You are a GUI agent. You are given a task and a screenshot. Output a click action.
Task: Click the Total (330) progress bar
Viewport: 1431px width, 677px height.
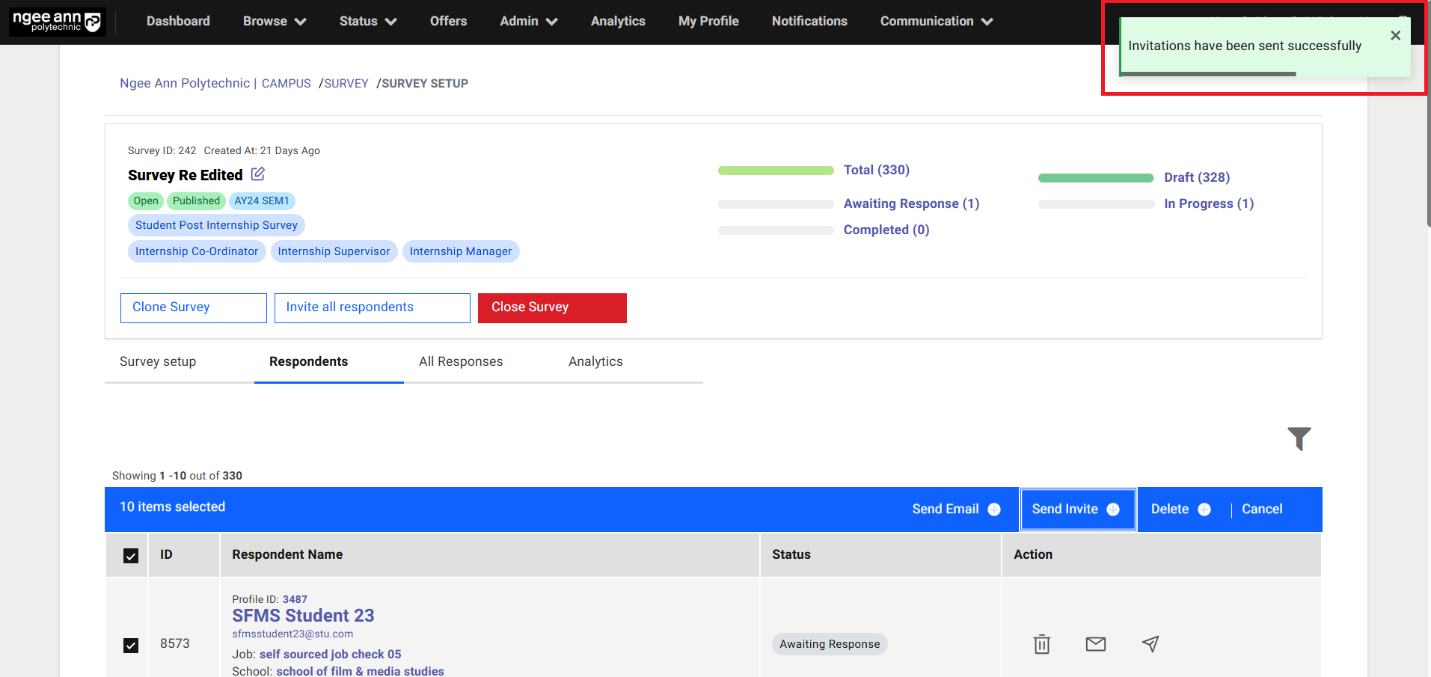776,171
